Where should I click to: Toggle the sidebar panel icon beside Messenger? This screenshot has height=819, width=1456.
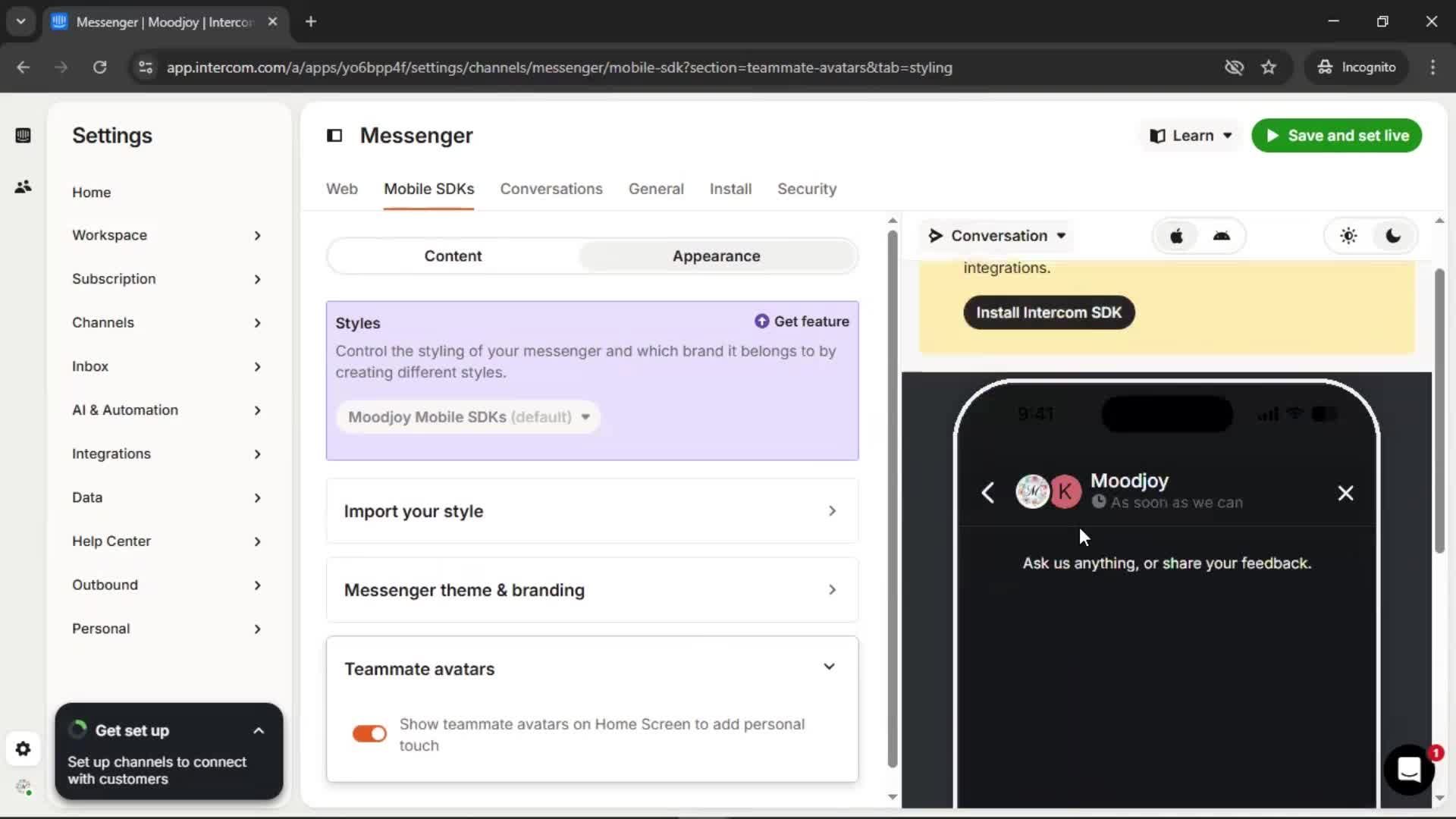pyautogui.click(x=334, y=136)
